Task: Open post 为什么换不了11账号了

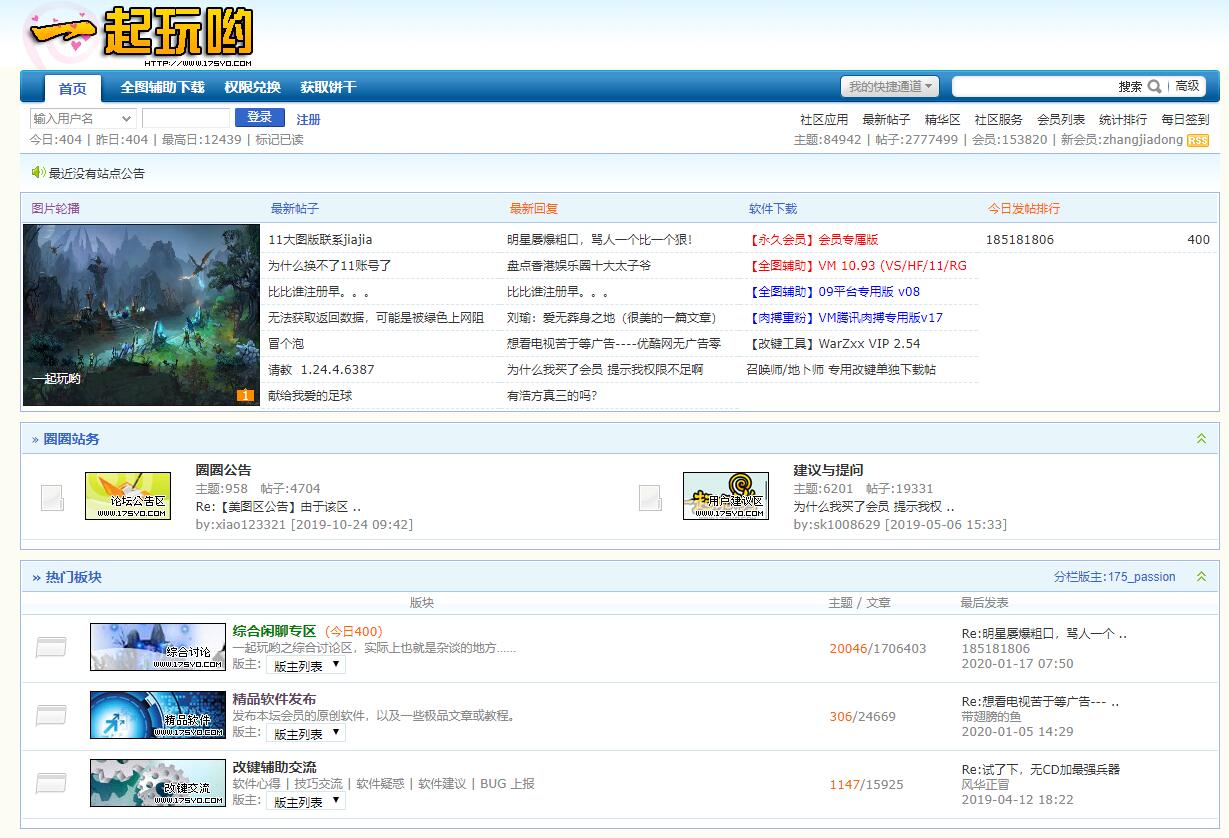Action: coord(330,266)
